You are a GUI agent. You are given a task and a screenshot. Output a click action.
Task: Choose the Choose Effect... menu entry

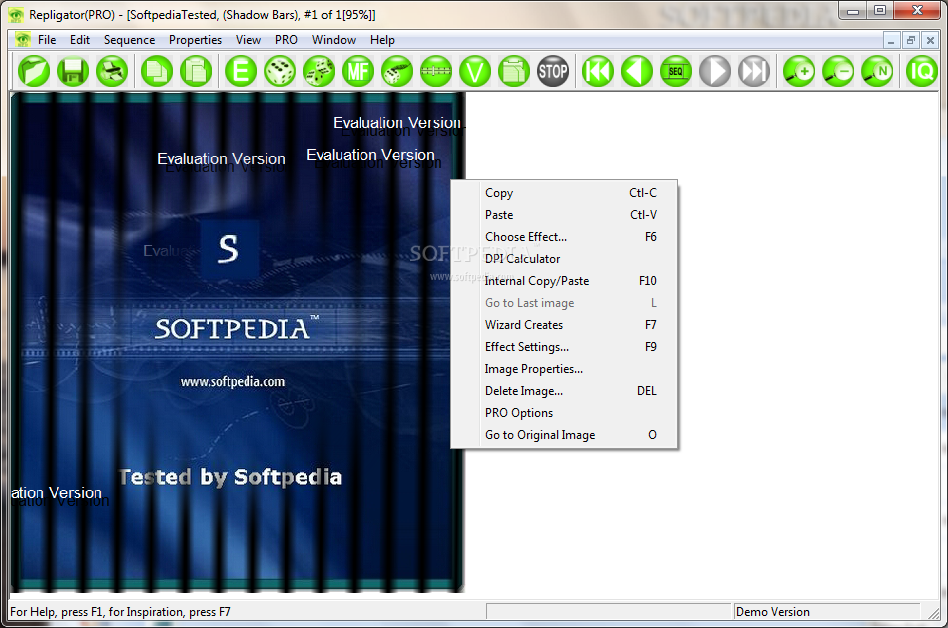coord(564,237)
